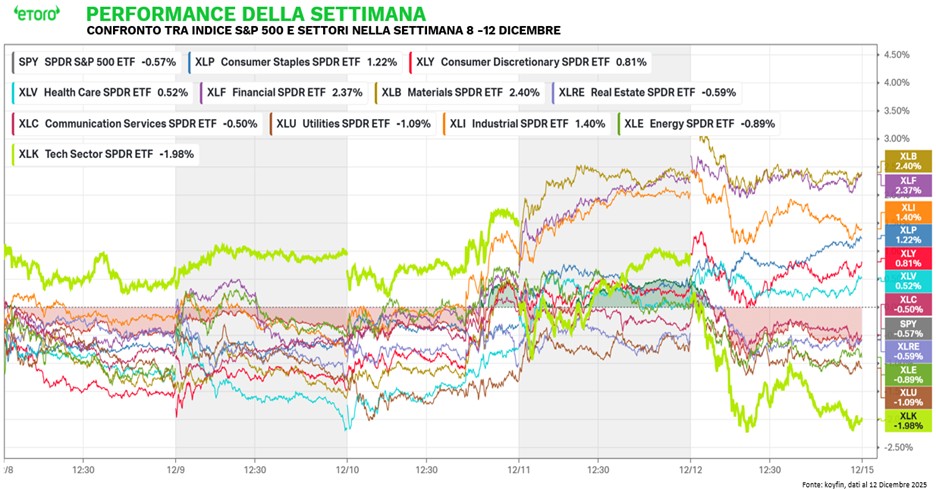Image resolution: width=936 pixels, height=489 pixels.
Task: Click the red XLY 0.81% axis tag
Action: coord(903,260)
